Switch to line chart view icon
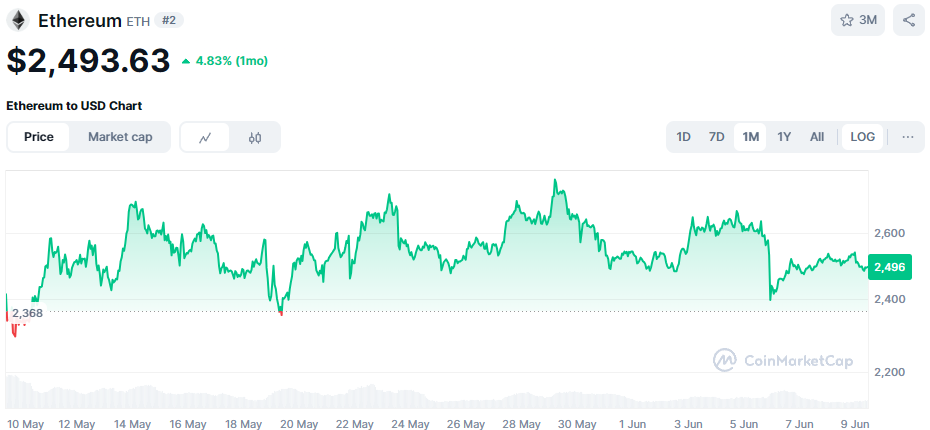The image size is (930, 430). 206,137
